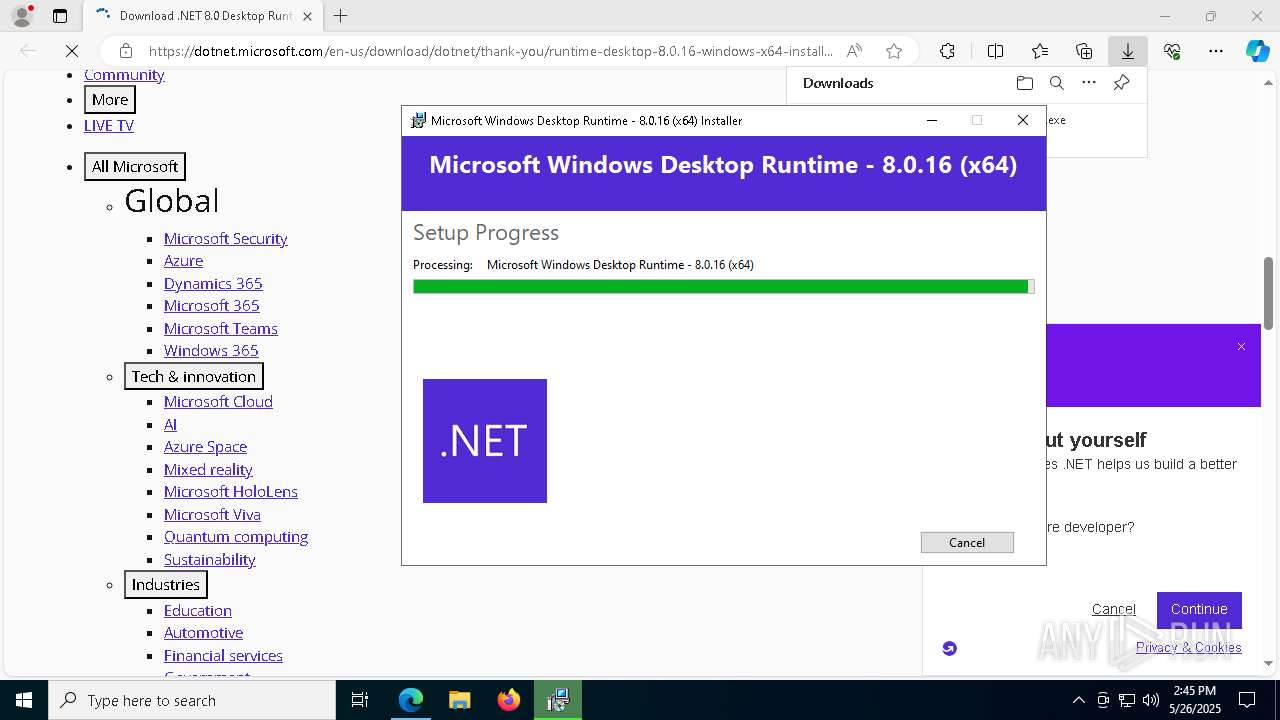The height and width of the screenshot is (720, 1280).
Task: Open the Automotive link
Action: pos(203,632)
